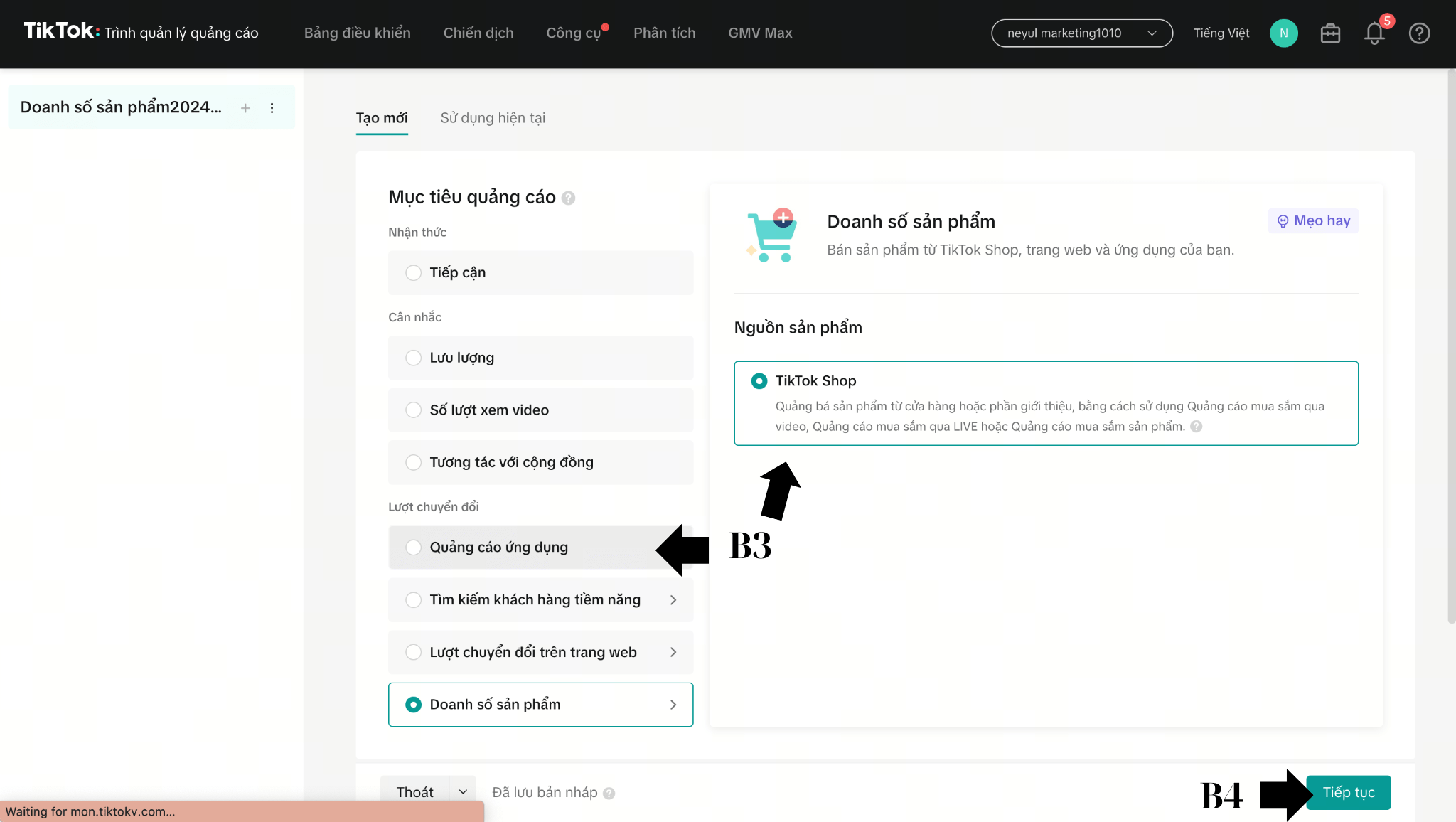Select the Quảng cáo ứng dụng objective
Screen dimensions: 1456x822
(x=540, y=547)
